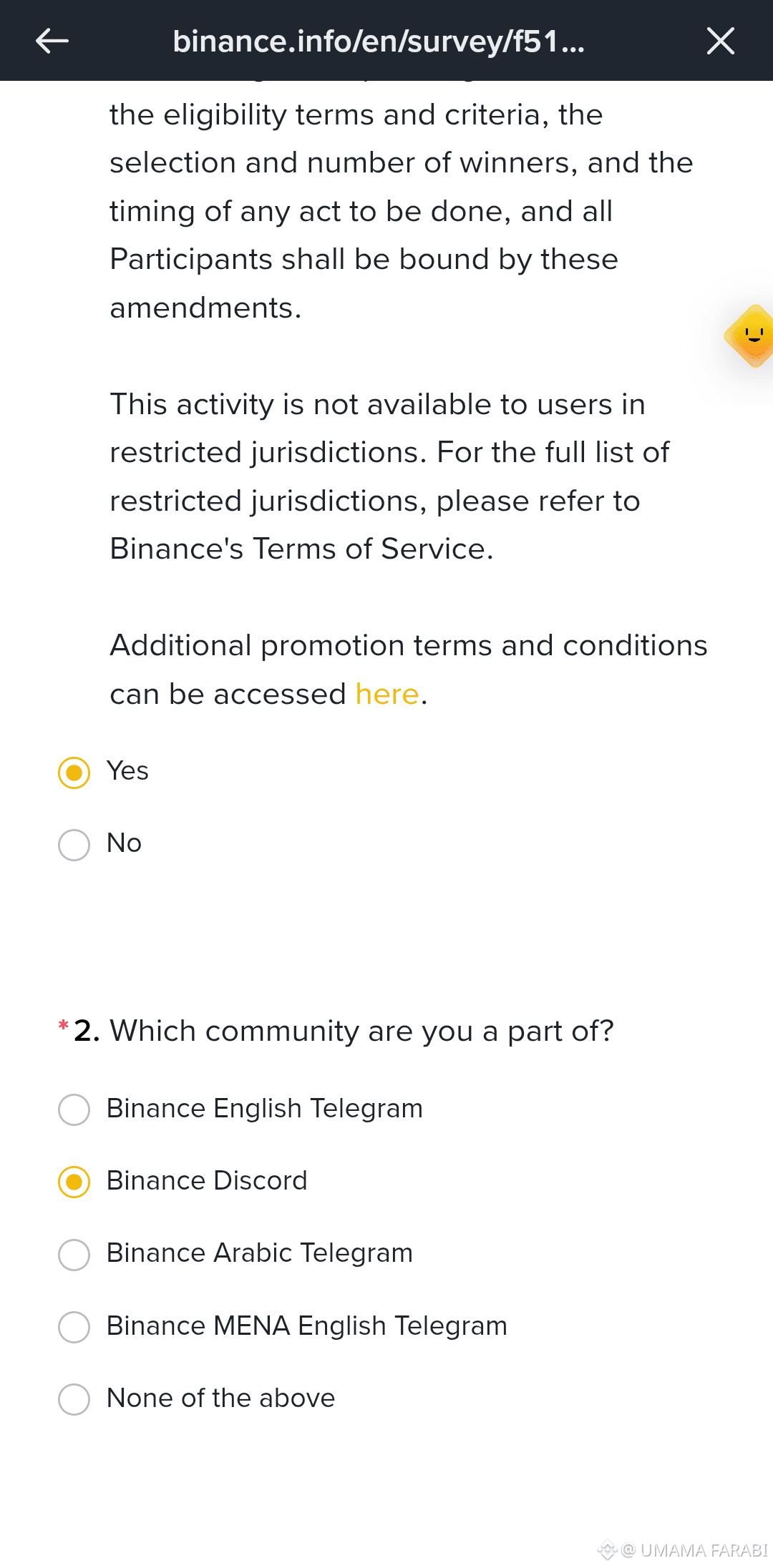Screen dimensions: 773x1568
Task: Click the 'Binance Discord' label text
Action: pyautogui.click(x=207, y=1180)
